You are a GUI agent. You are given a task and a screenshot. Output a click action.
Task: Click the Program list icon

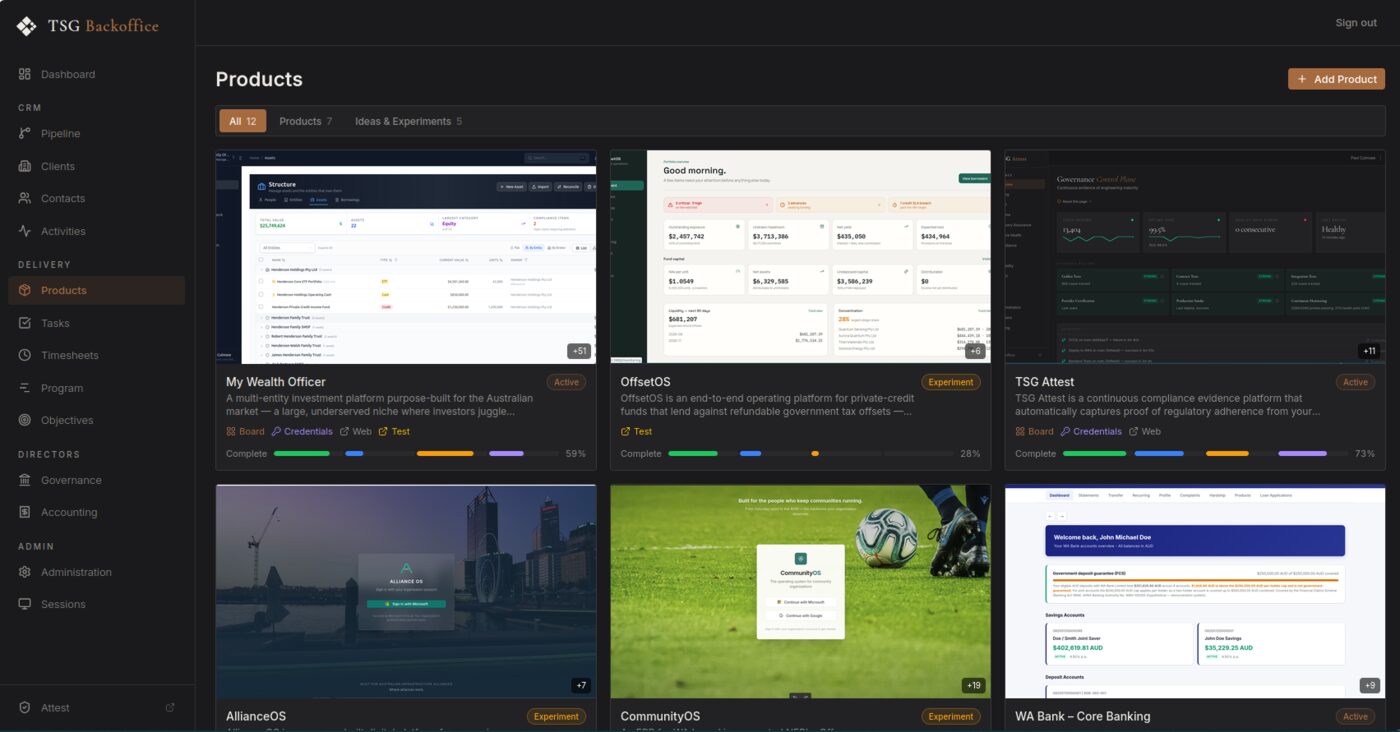tap(25, 388)
